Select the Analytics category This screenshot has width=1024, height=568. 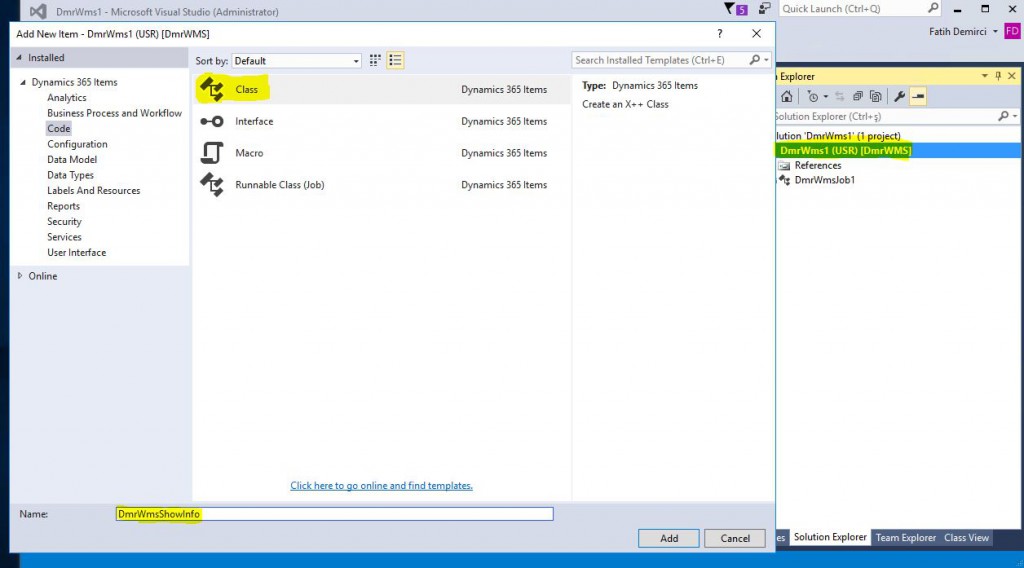coord(67,97)
